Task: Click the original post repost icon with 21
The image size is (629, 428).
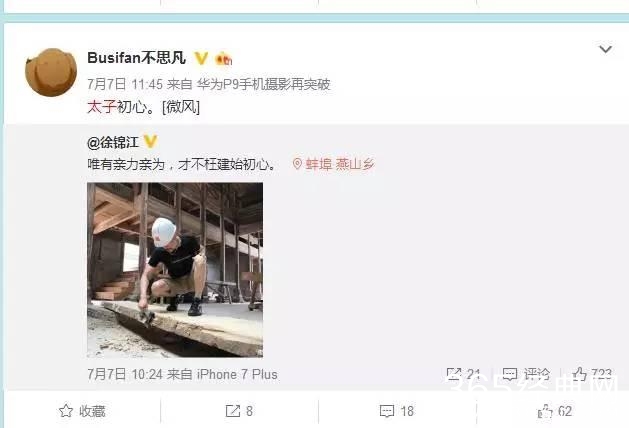Action: [463, 374]
